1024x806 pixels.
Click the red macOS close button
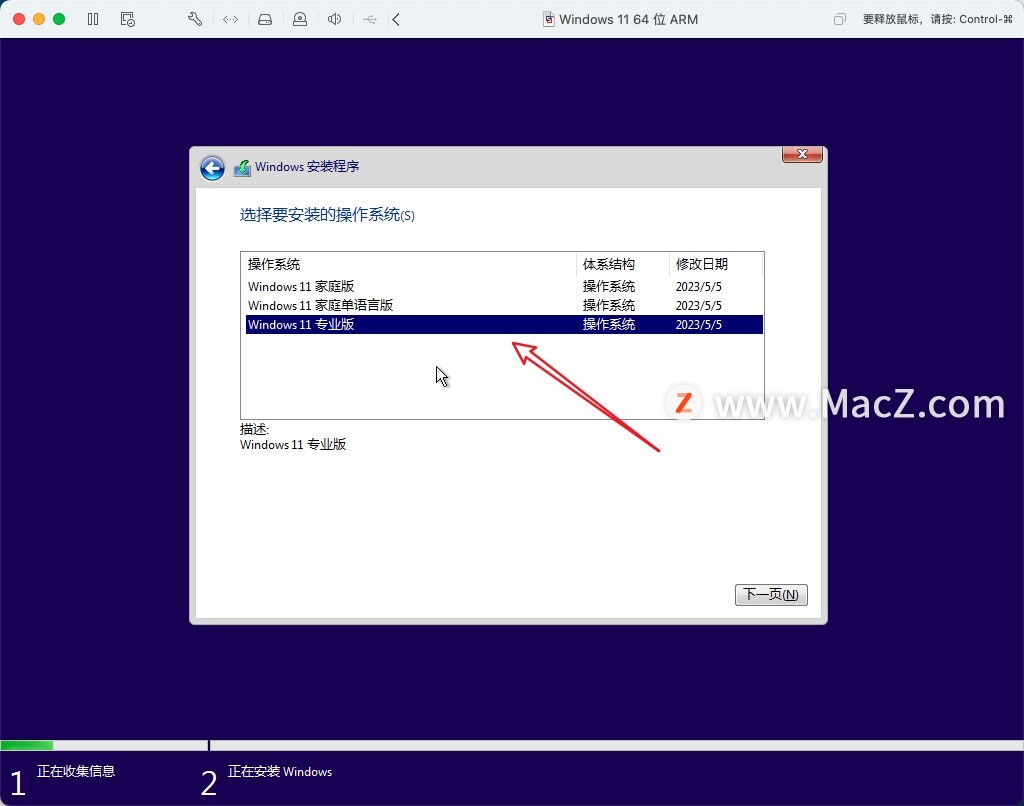tap(19, 19)
